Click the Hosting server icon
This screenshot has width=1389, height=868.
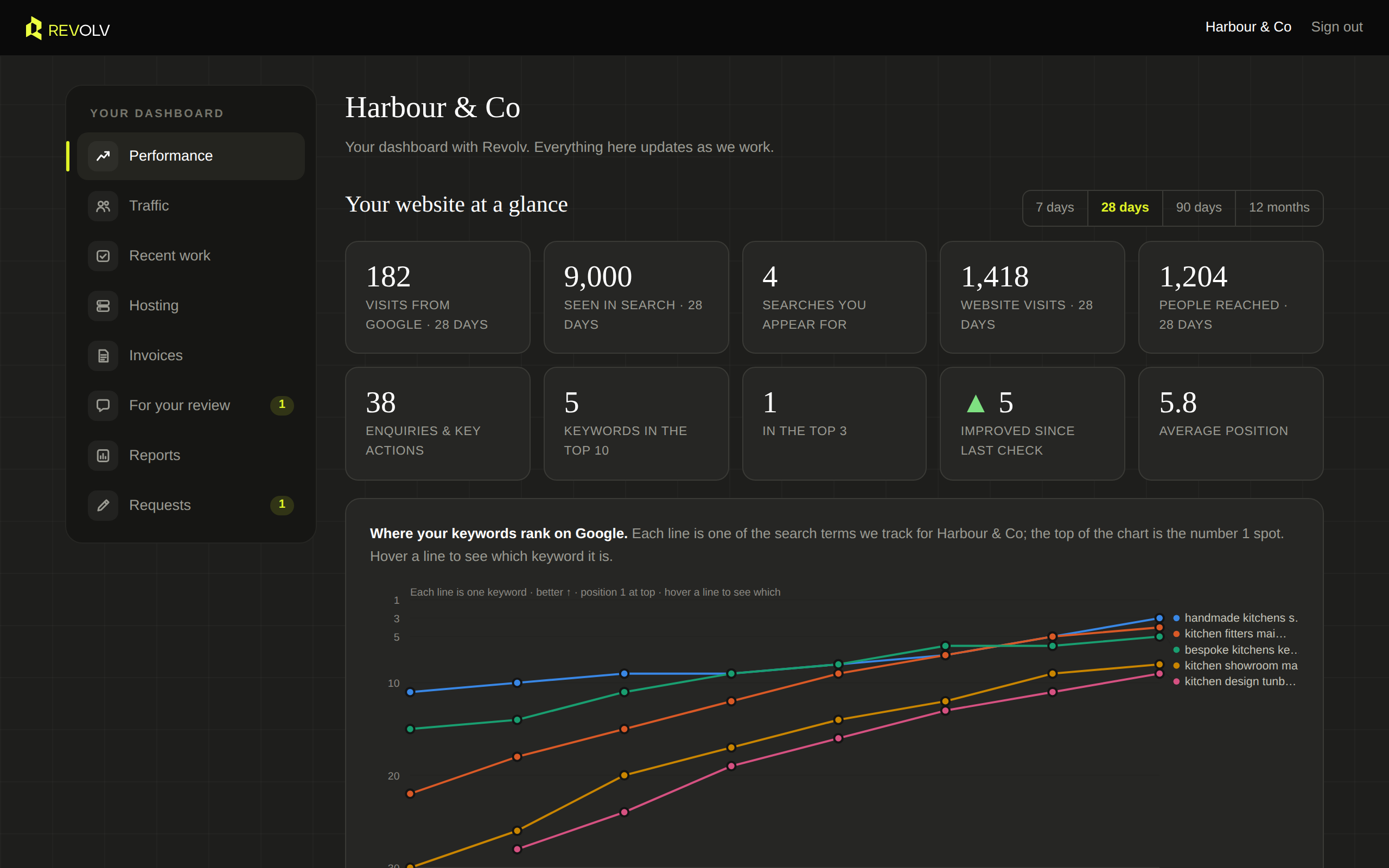click(x=103, y=306)
